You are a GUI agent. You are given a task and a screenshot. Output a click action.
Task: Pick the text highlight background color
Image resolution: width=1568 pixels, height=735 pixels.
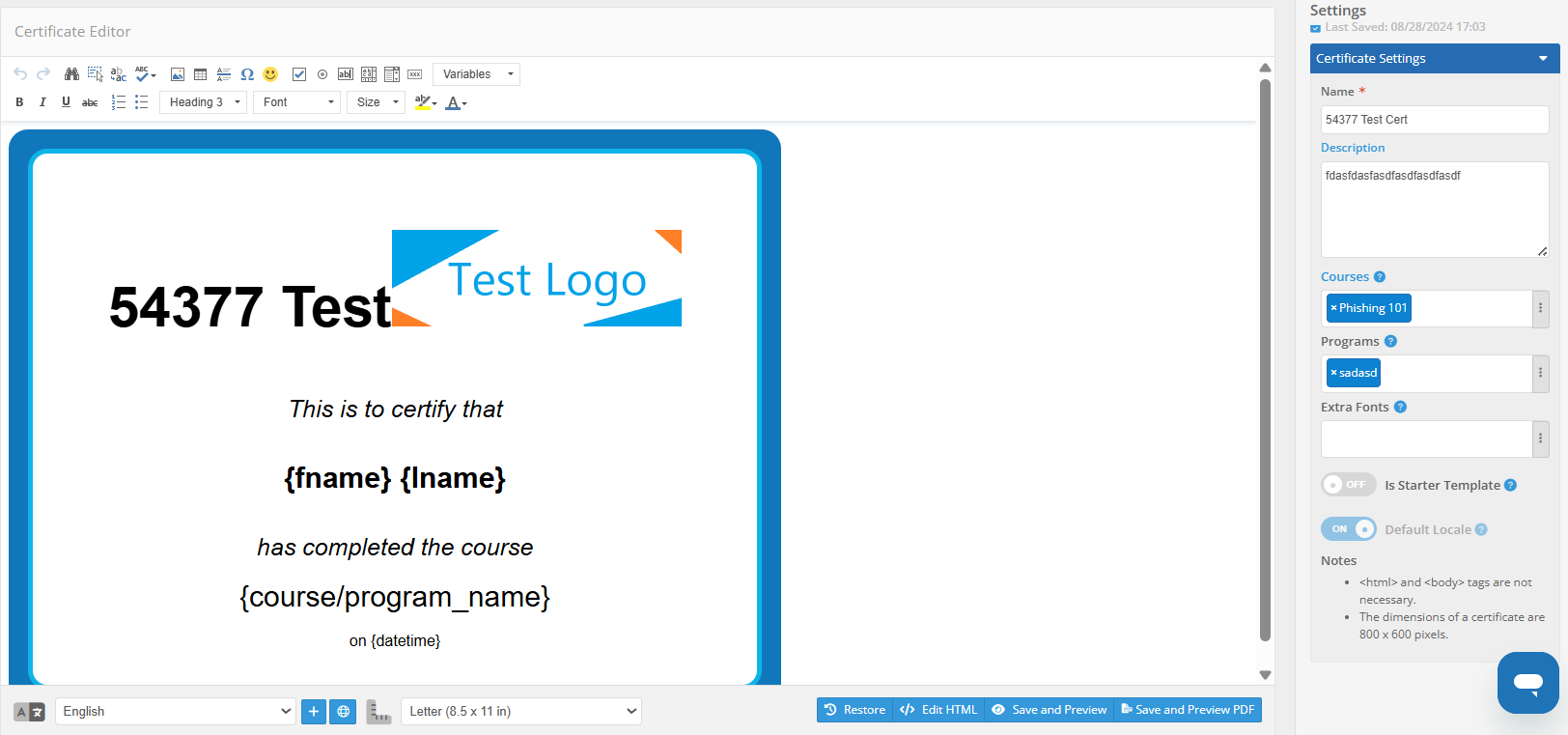(x=425, y=102)
